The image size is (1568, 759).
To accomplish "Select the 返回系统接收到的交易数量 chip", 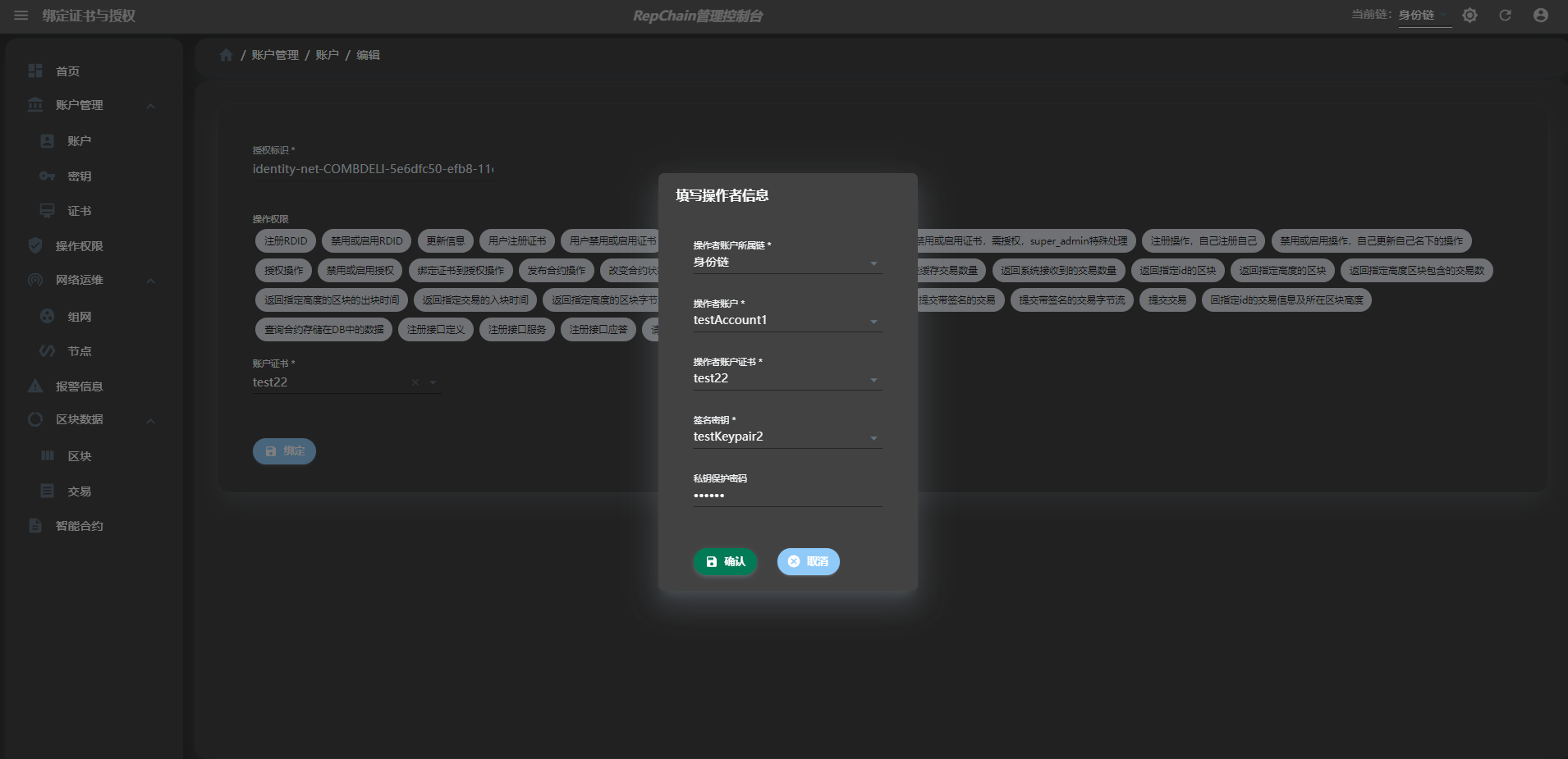I will click(x=1058, y=271).
